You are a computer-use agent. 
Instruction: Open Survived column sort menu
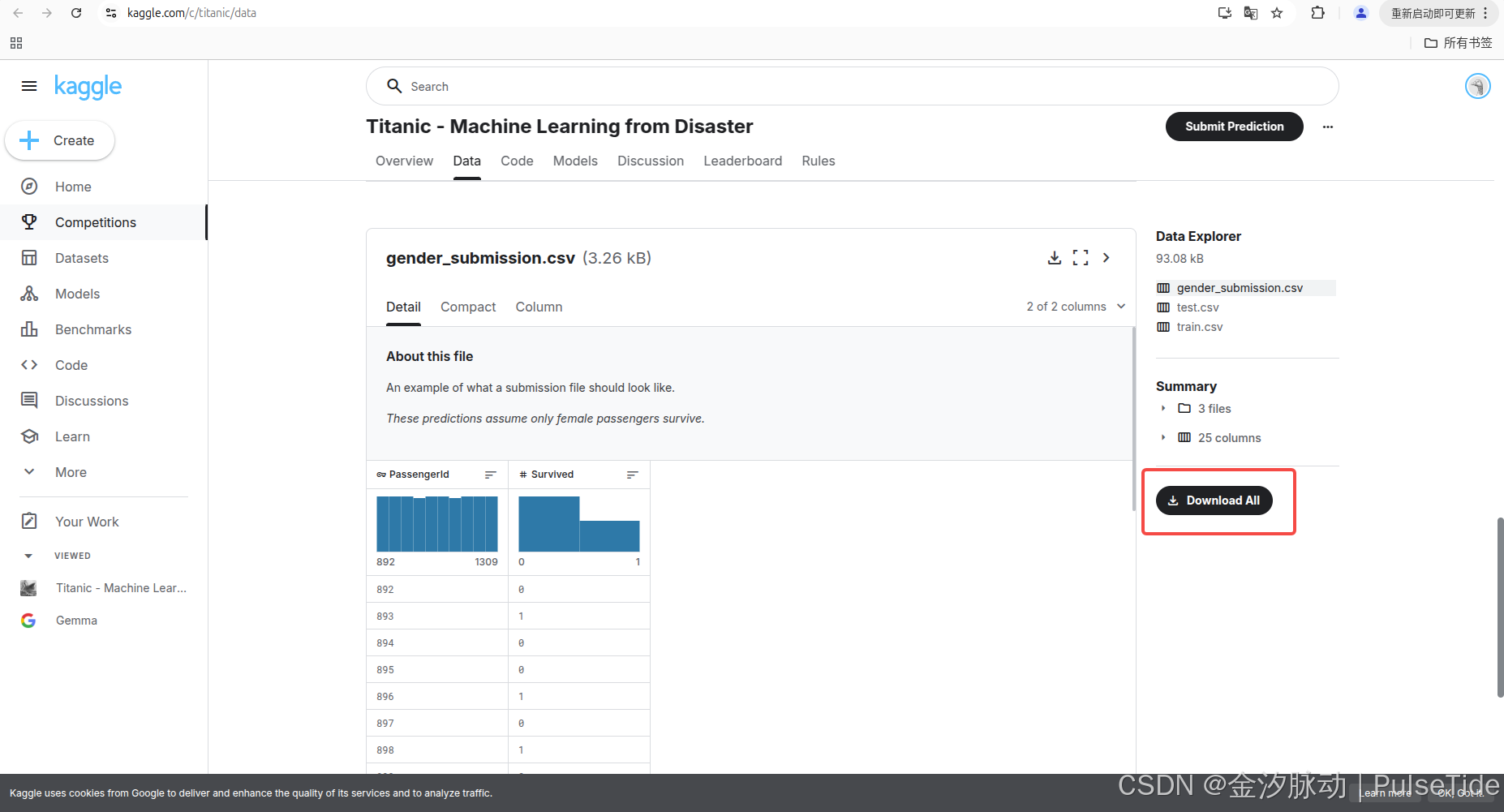point(633,475)
